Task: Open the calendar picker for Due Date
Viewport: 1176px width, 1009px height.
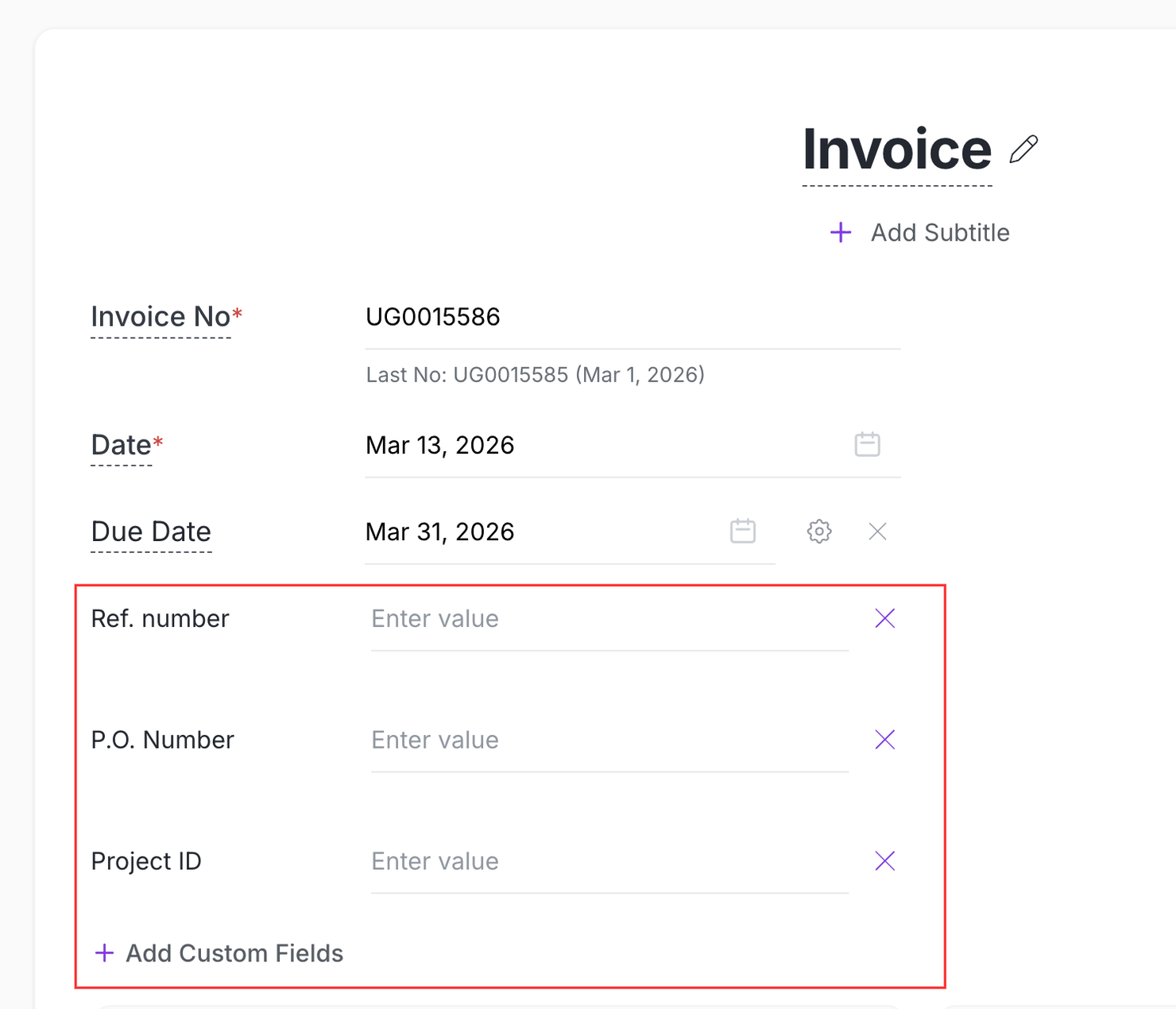Action: click(x=742, y=531)
